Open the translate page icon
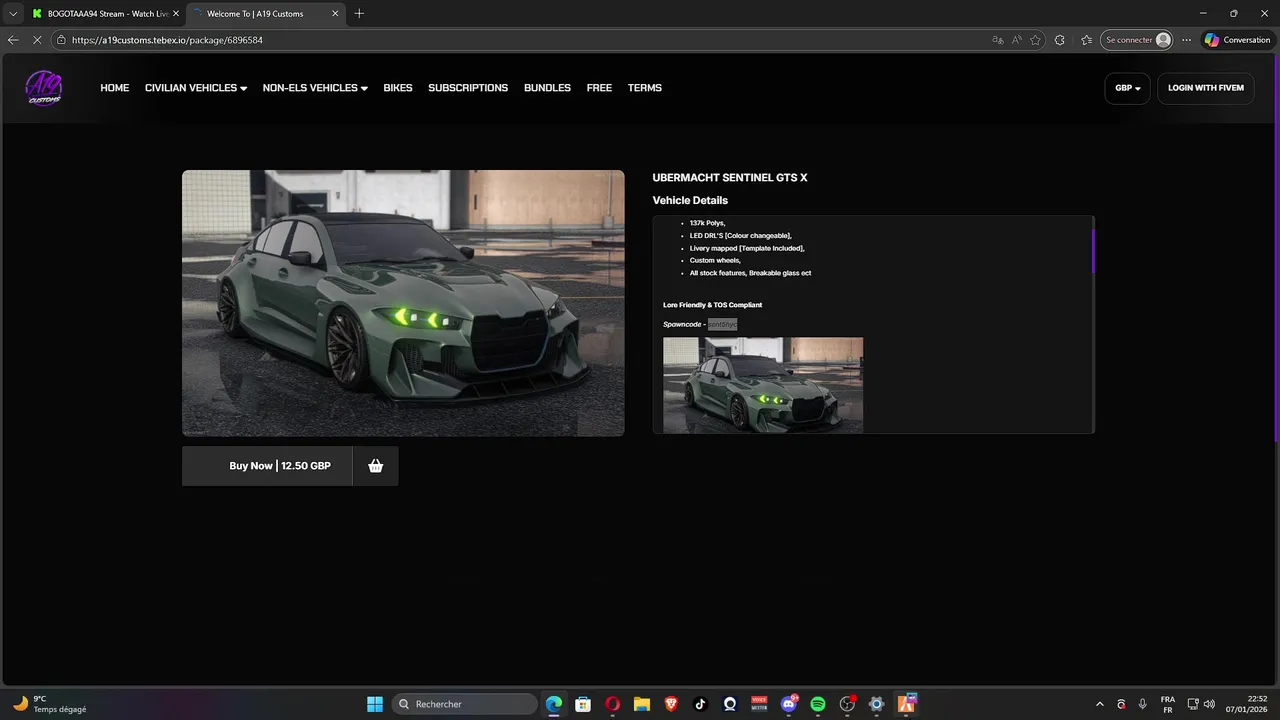The width and height of the screenshot is (1280, 720). [x=997, y=40]
